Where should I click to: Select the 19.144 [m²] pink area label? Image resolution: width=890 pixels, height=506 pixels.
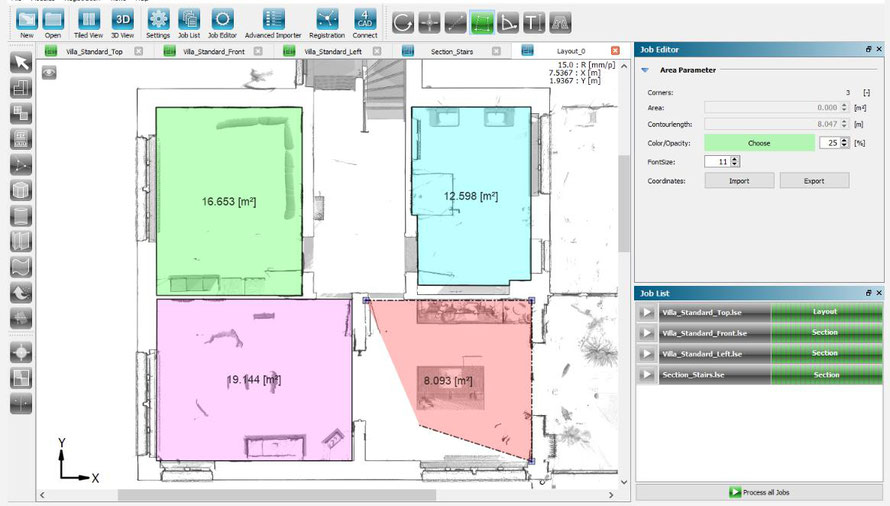coord(254,380)
